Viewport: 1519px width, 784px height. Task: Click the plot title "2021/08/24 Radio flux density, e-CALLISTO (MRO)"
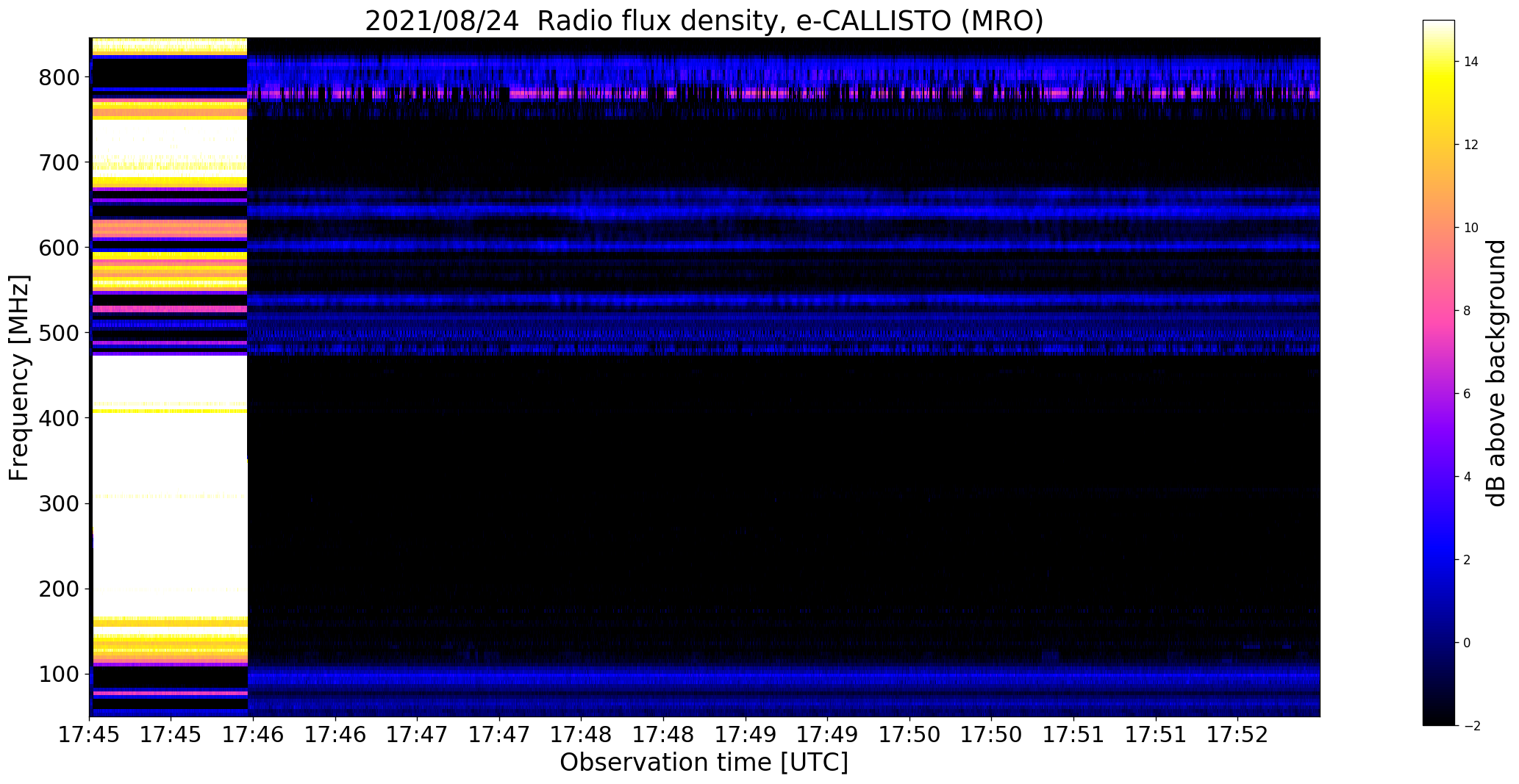[704, 21]
